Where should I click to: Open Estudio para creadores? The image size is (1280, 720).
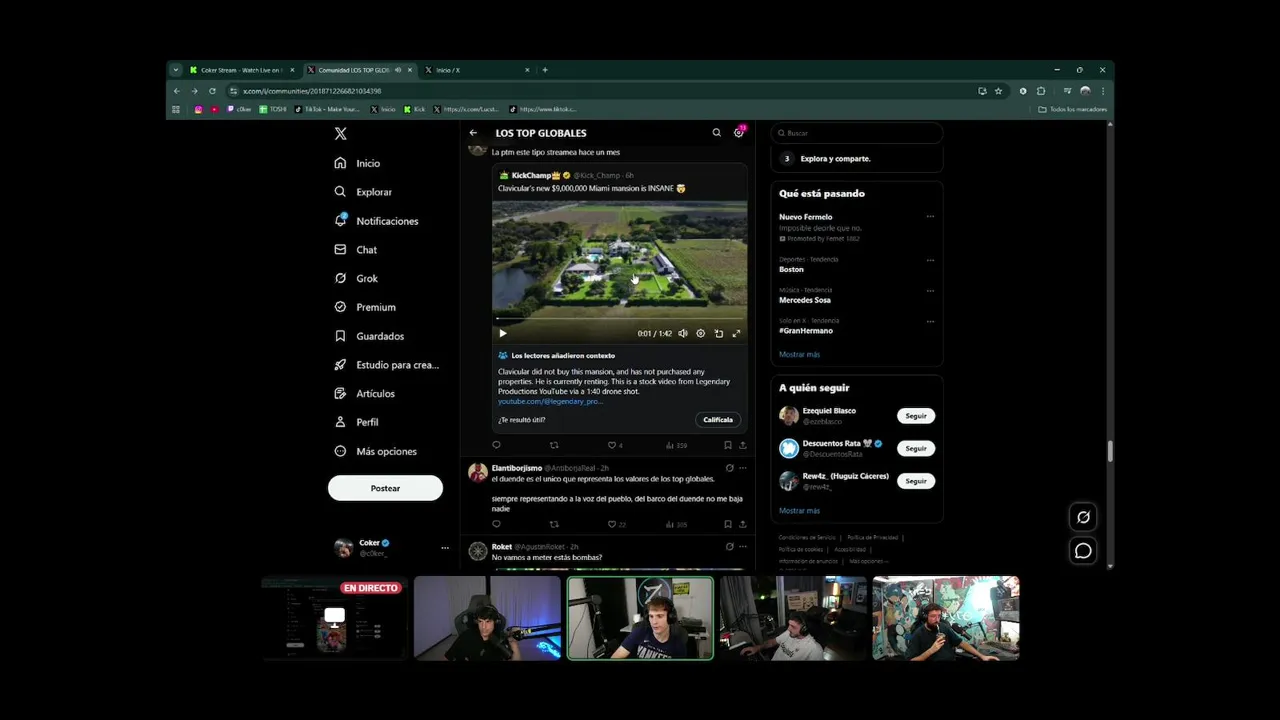point(387,365)
